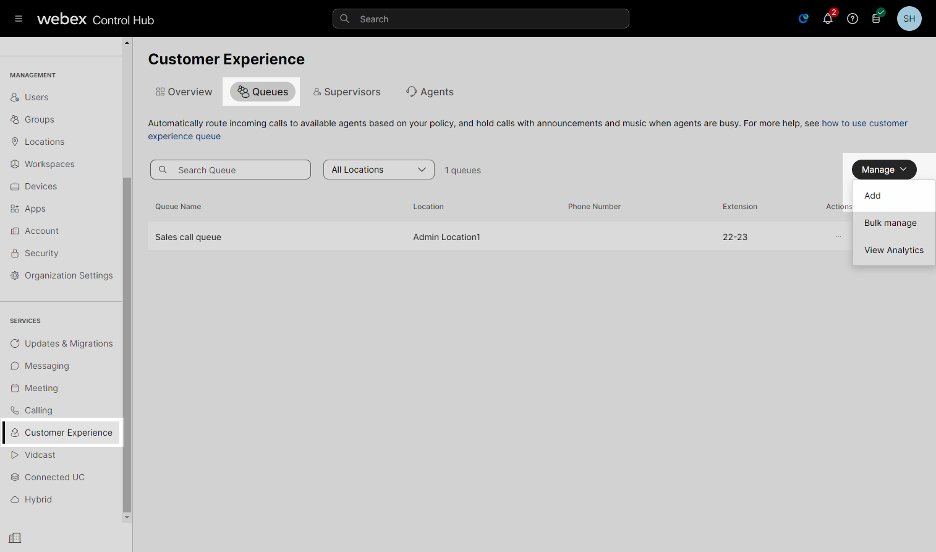Click the Meeting calendar icon
The height and width of the screenshot is (552, 936).
pyautogui.click(x=15, y=388)
